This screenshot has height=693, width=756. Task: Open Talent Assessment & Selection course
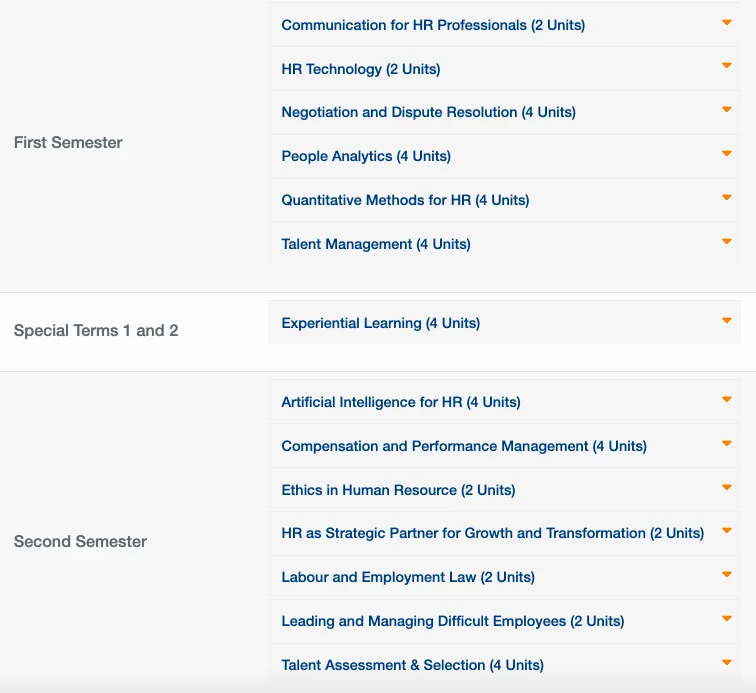[412, 665]
